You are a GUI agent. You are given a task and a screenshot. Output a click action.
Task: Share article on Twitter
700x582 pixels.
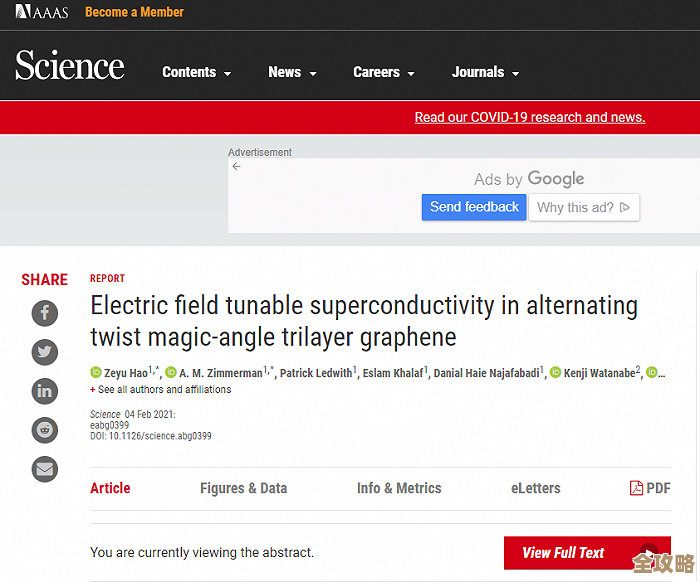(45, 352)
